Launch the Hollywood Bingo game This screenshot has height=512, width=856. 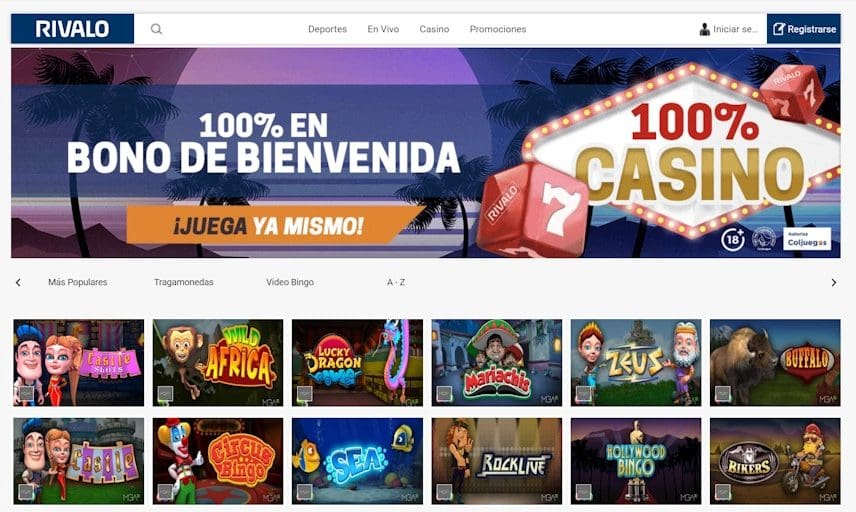[x=636, y=461]
